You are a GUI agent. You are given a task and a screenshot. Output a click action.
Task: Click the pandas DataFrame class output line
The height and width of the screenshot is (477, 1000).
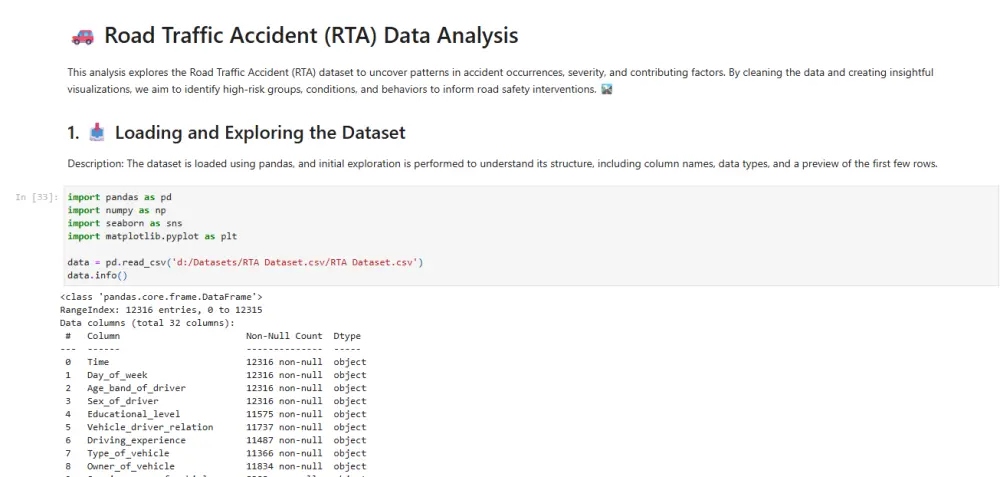point(161,297)
